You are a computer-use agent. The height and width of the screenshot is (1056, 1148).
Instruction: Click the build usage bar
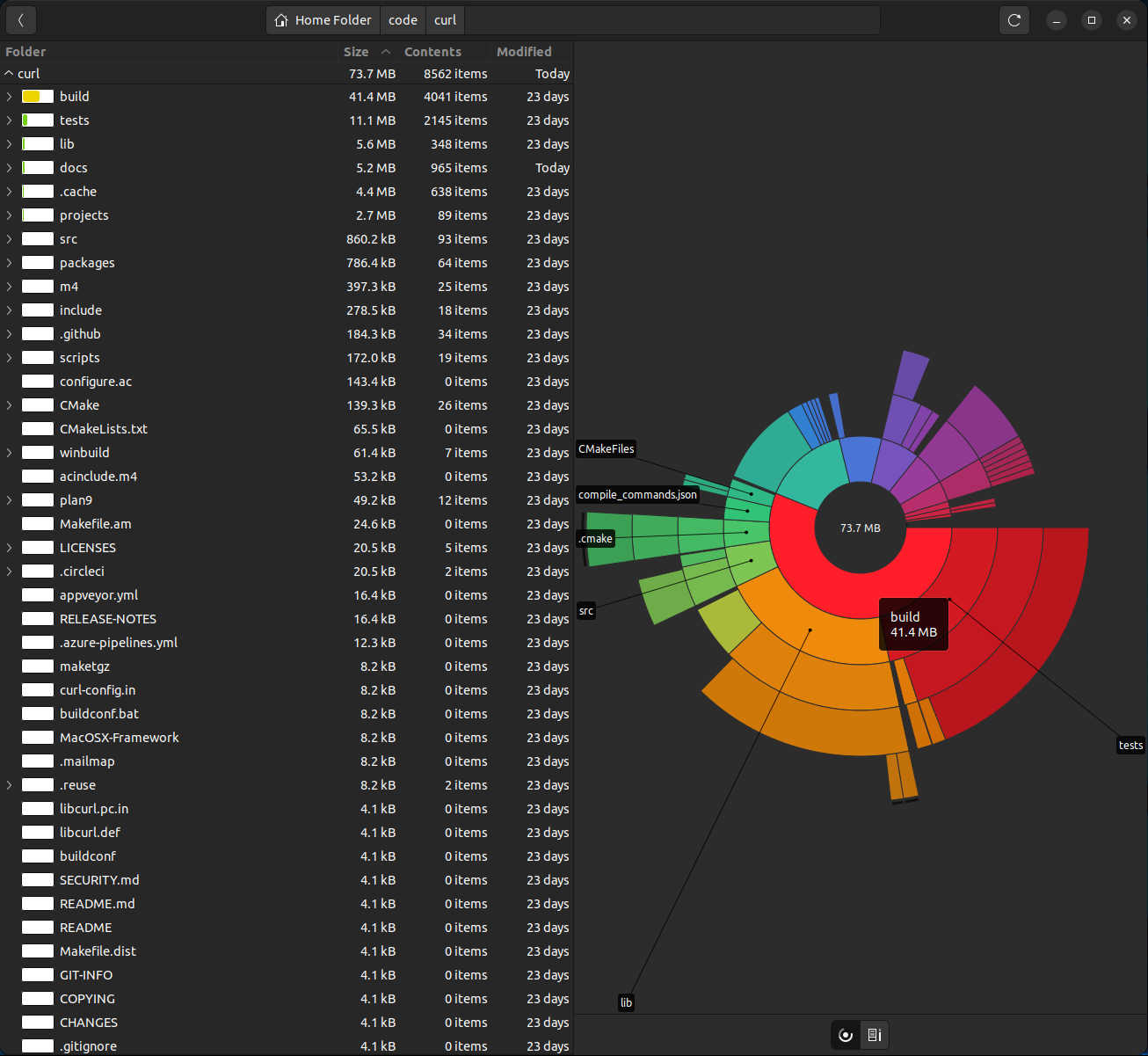pyautogui.click(x=38, y=97)
